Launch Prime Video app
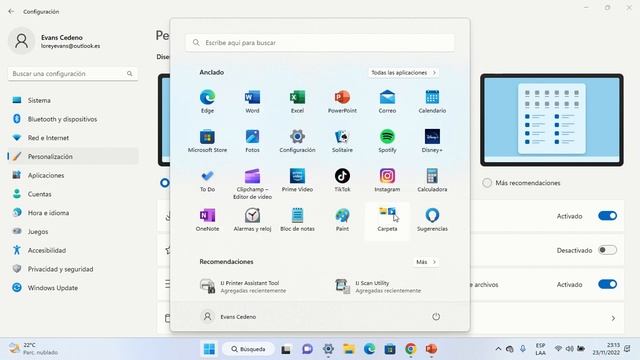The image size is (640, 360). click(x=297, y=180)
